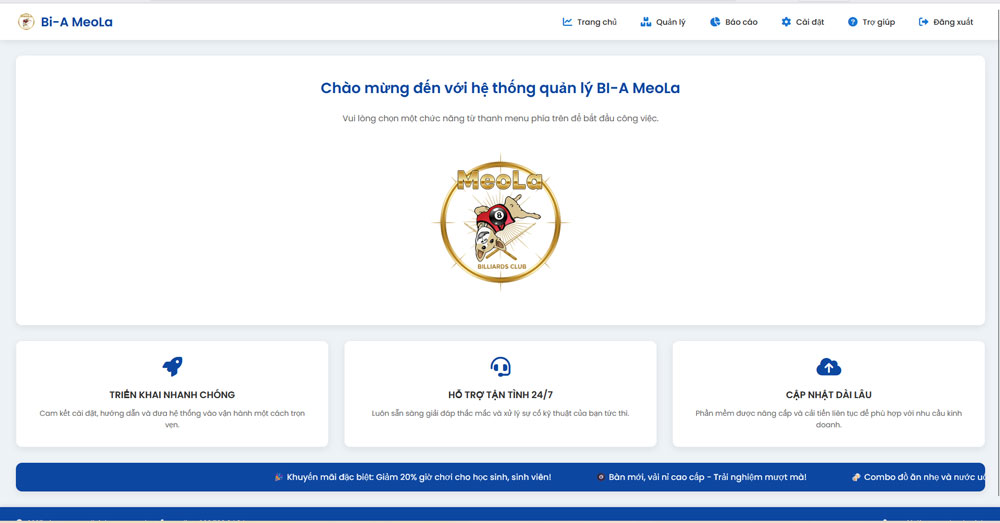Open the Quản lý menu icon
This screenshot has height=523, width=1000.
click(646, 22)
